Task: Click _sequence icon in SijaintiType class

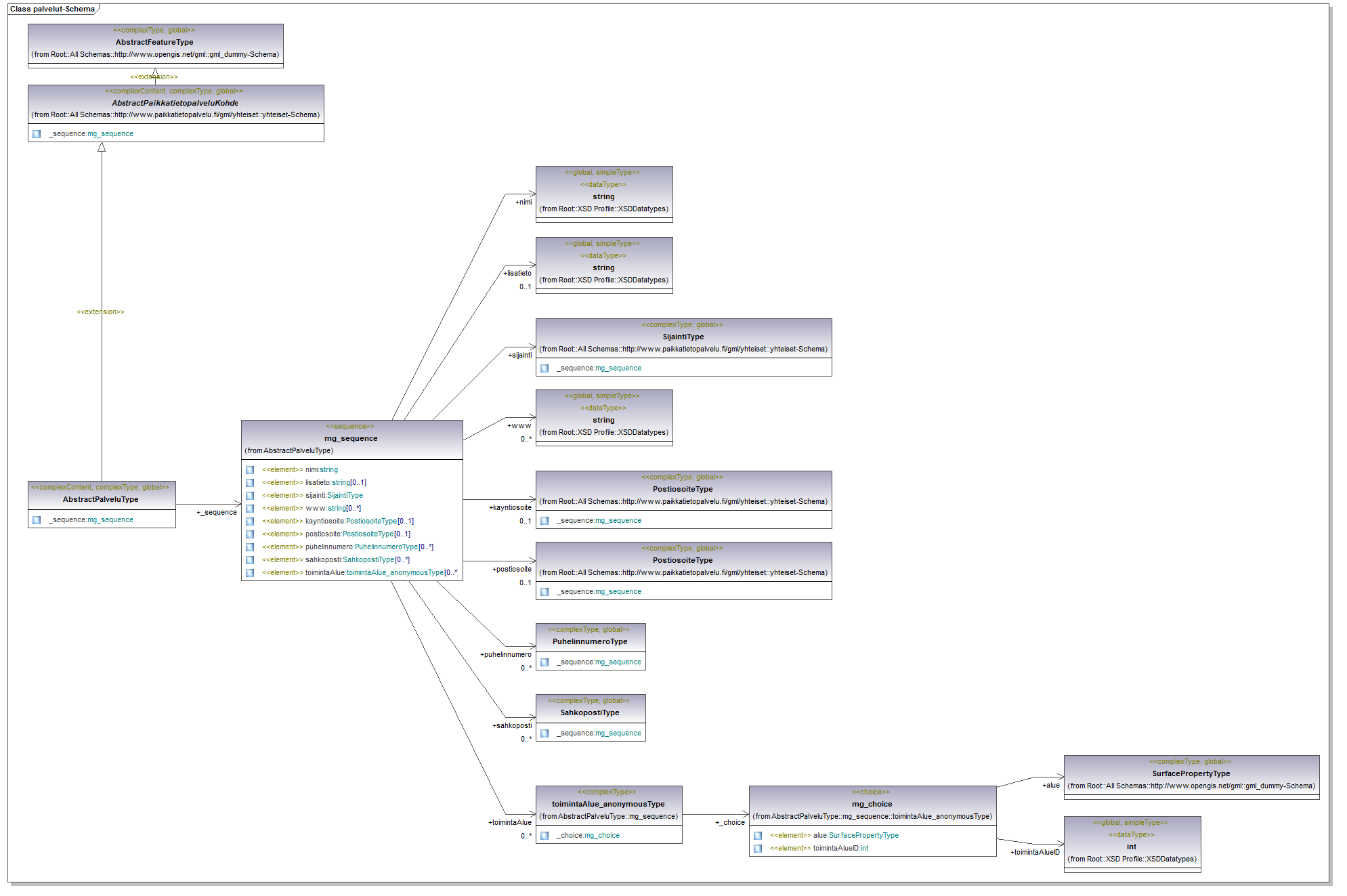Action: 544,368
